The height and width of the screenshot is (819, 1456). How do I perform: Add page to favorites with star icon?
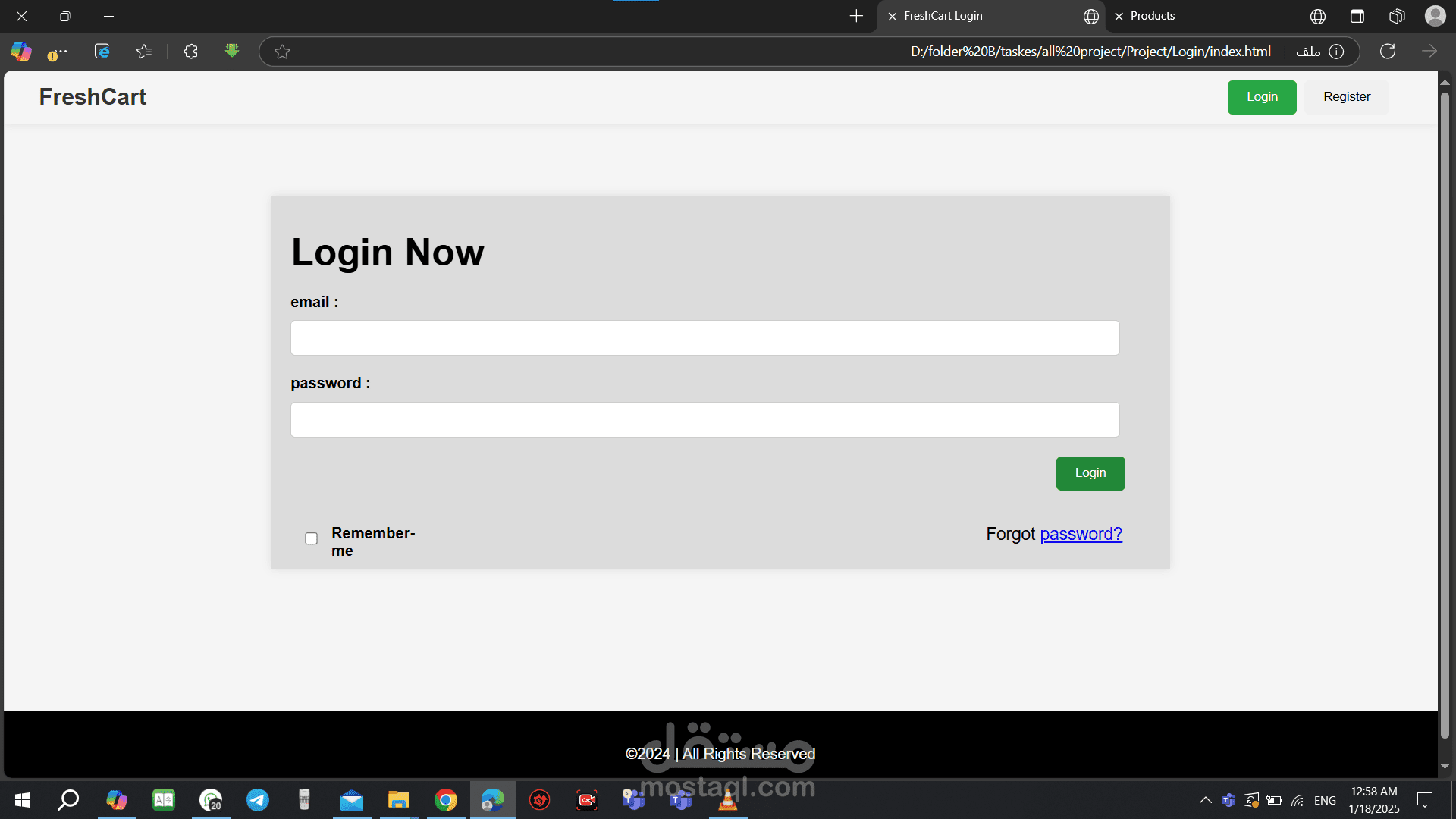click(x=282, y=52)
